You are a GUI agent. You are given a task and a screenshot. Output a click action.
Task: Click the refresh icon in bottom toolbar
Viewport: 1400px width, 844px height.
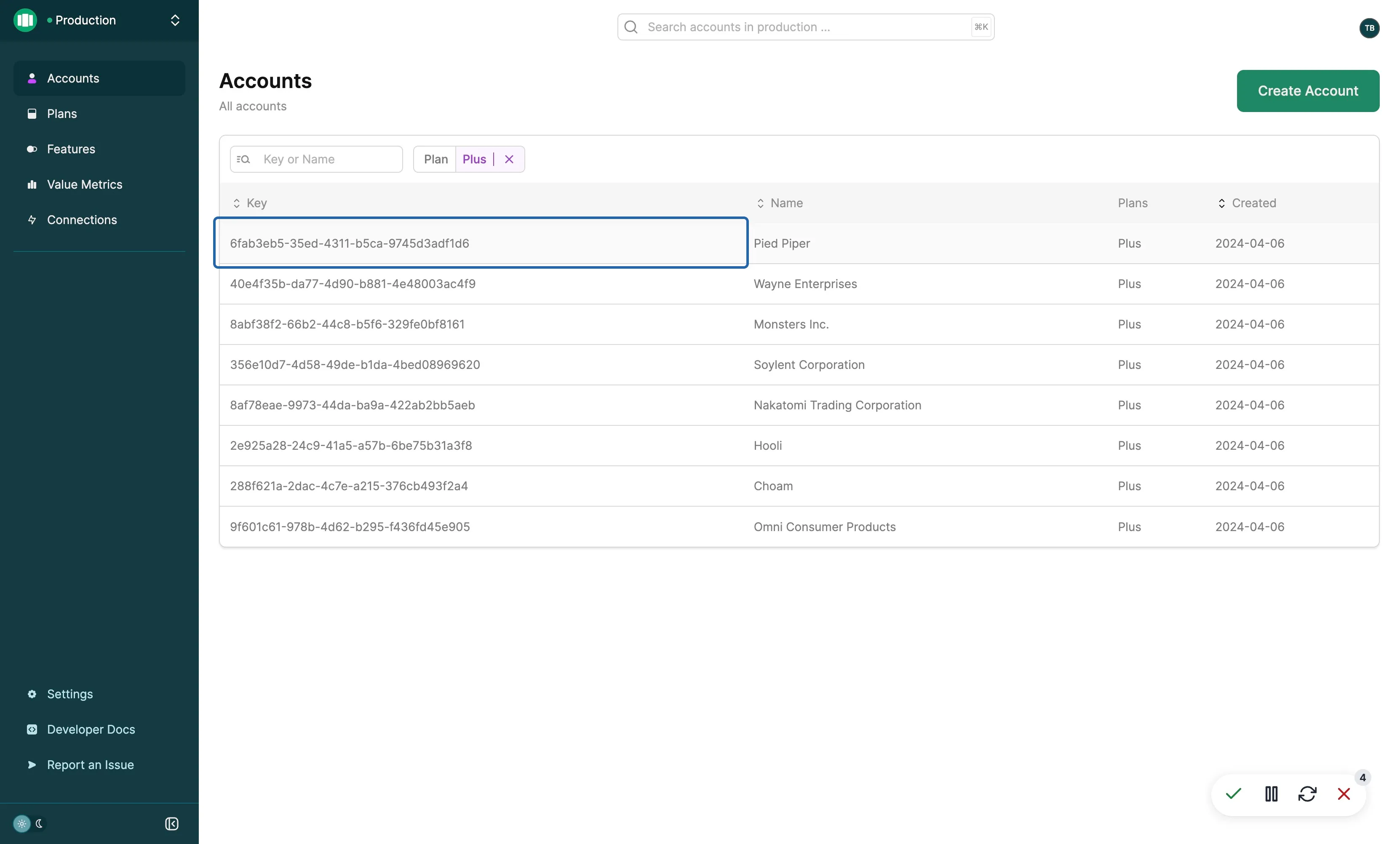[1307, 794]
